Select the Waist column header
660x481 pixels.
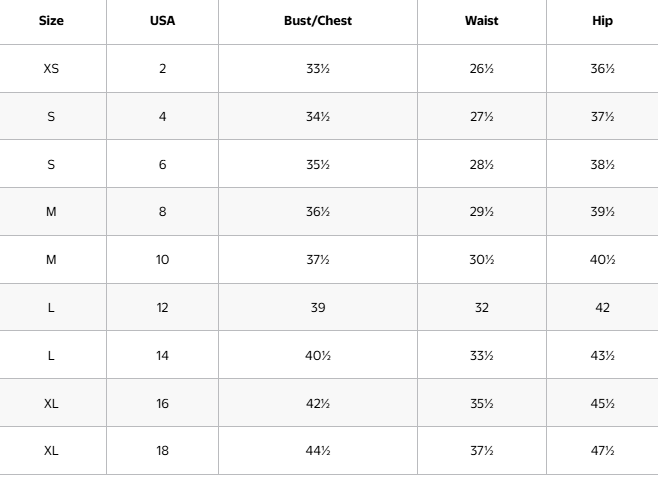coord(482,21)
